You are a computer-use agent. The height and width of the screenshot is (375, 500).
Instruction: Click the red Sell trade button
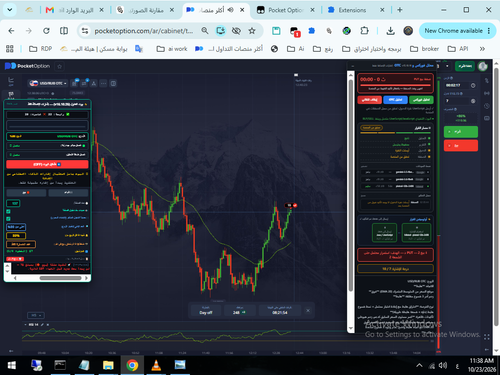tap(461, 146)
